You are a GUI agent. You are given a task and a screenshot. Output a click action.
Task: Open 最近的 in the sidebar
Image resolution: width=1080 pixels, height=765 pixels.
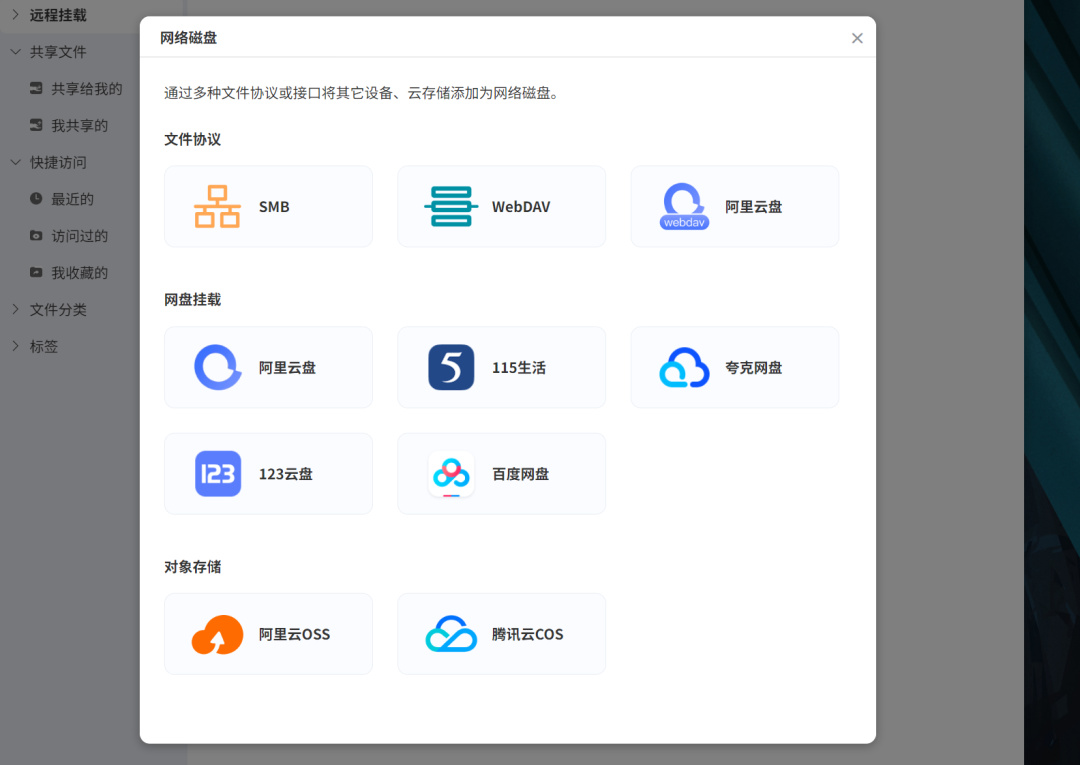click(x=72, y=199)
